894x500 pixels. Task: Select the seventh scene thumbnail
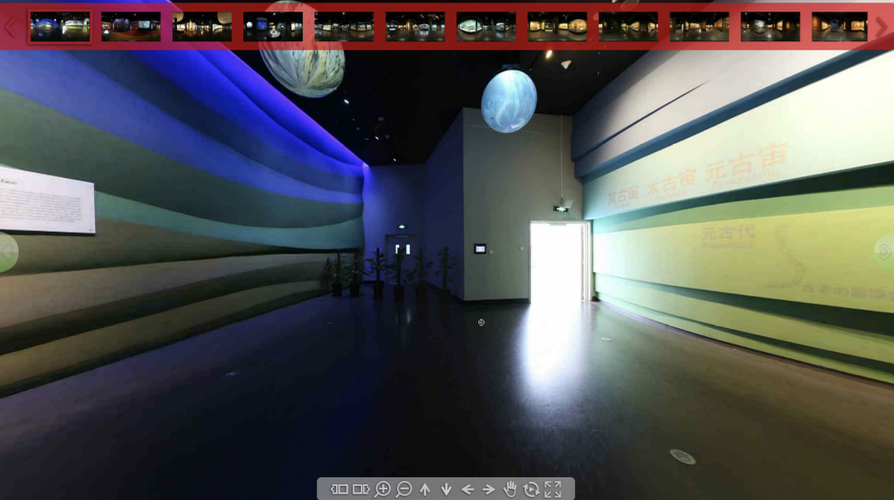pos(486,27)
